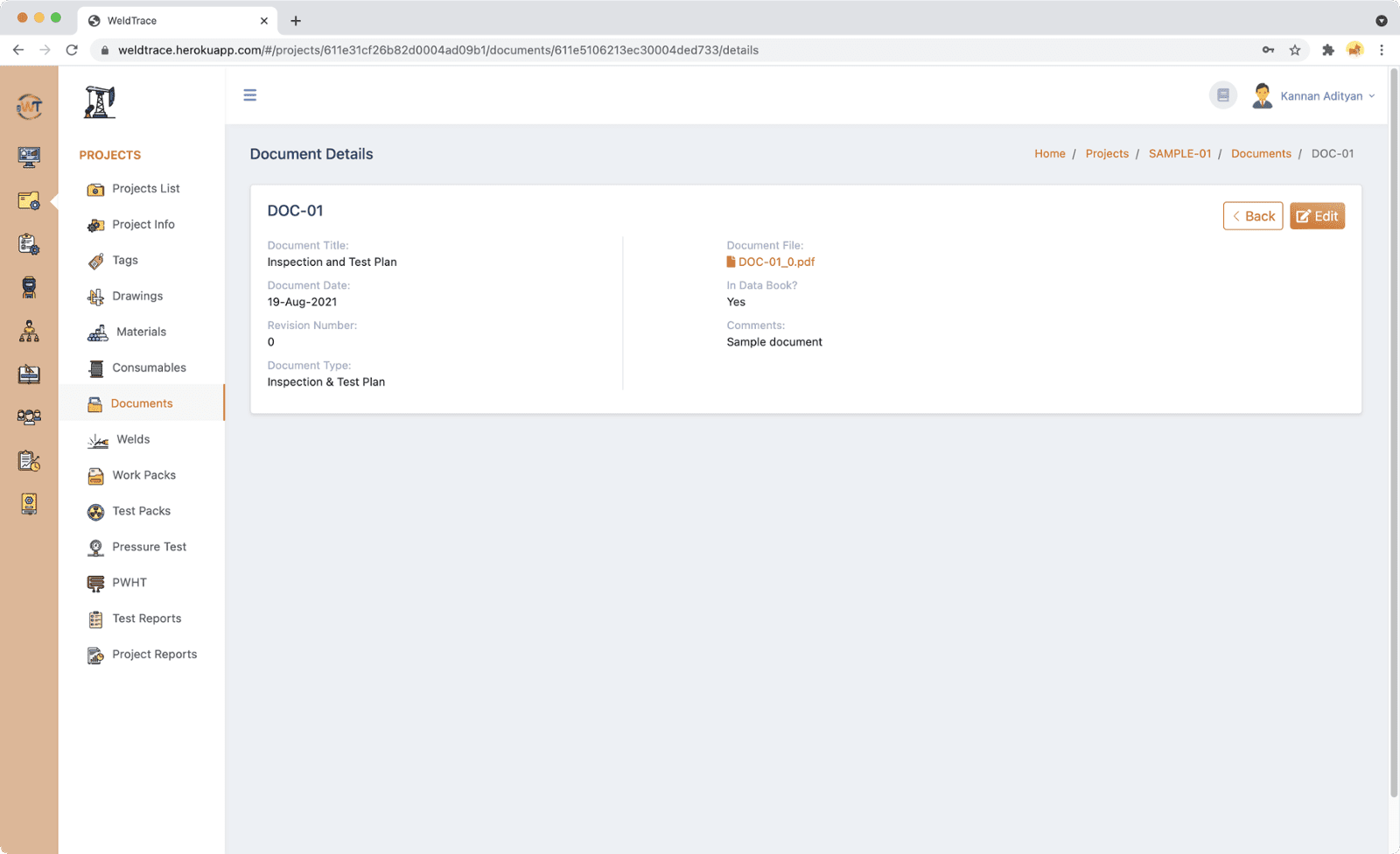Open Test Packs from the sidebar

click(141, 511)
